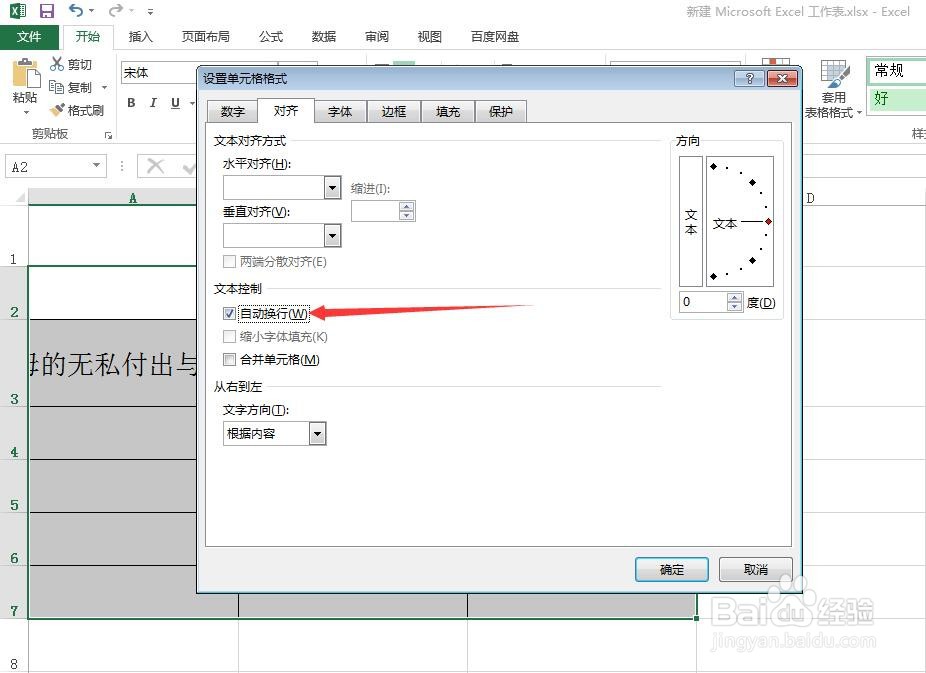Viewport: 926px width, 673px height.
Task: Apply Bold formatting
Action: click(130, 103)
